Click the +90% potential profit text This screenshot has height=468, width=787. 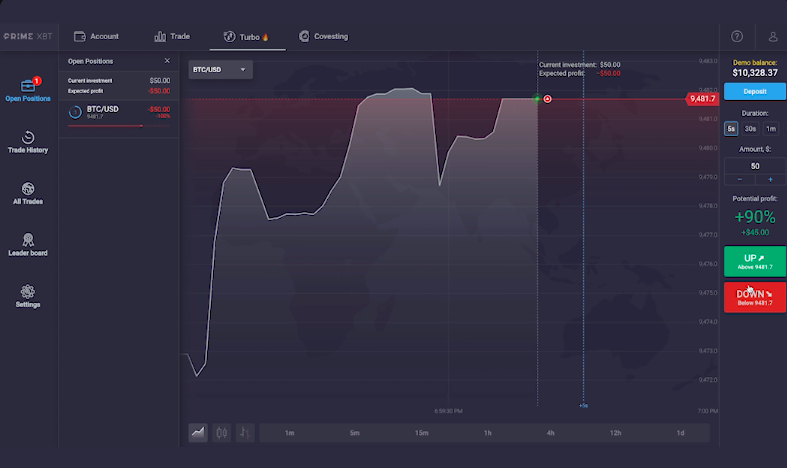point(755,217)
